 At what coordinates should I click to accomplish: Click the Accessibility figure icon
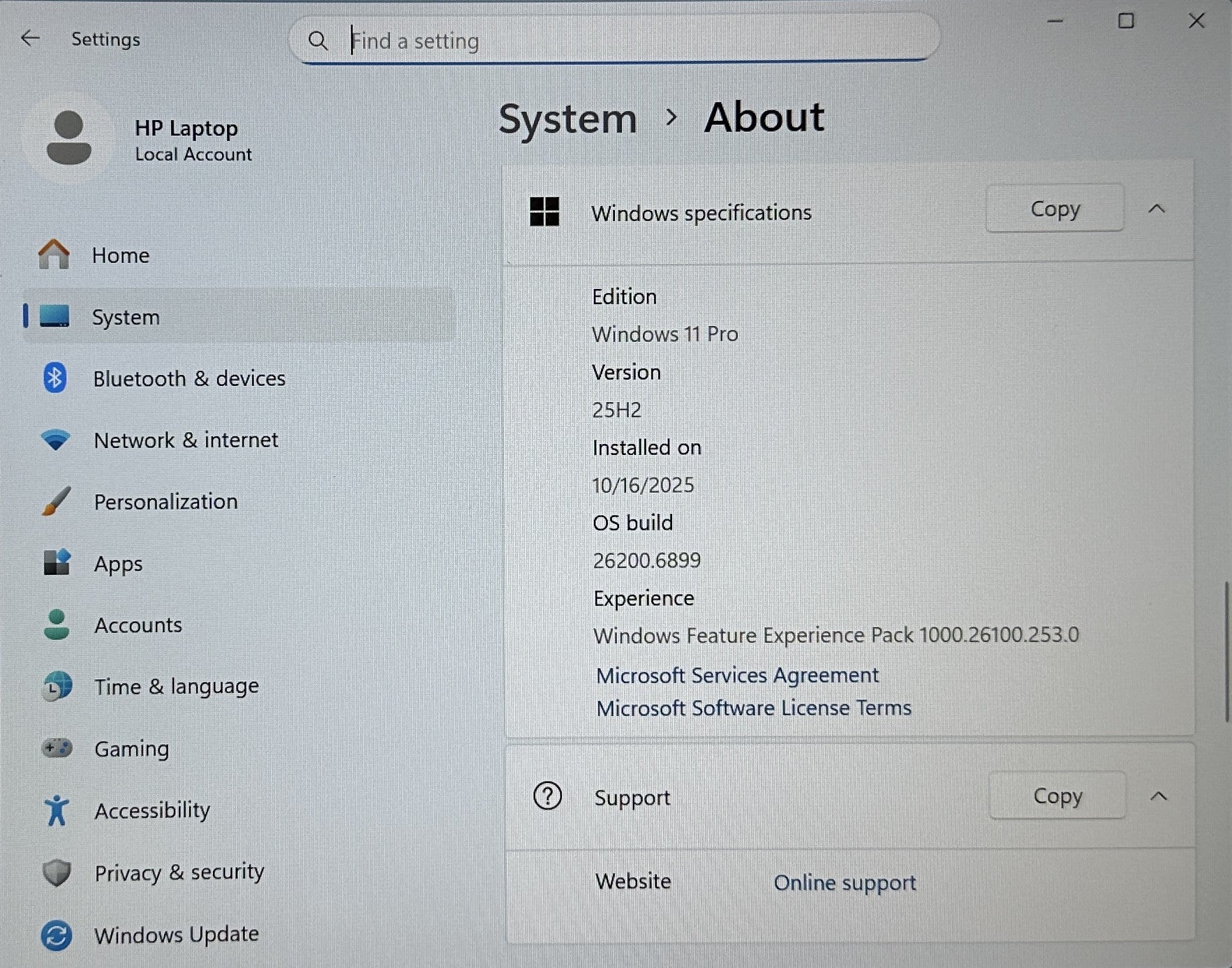pos(57,810)
